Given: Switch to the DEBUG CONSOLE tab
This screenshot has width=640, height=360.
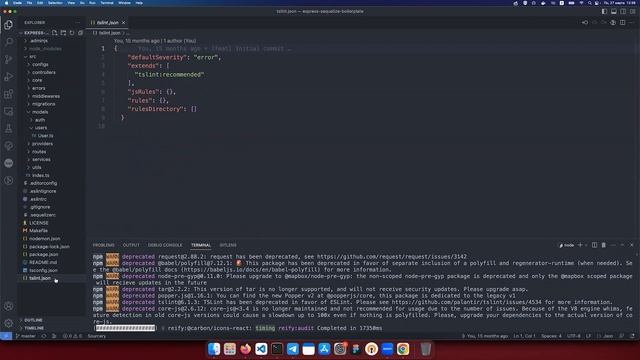Looking at the screenshot, I should [x=165, y=245].
